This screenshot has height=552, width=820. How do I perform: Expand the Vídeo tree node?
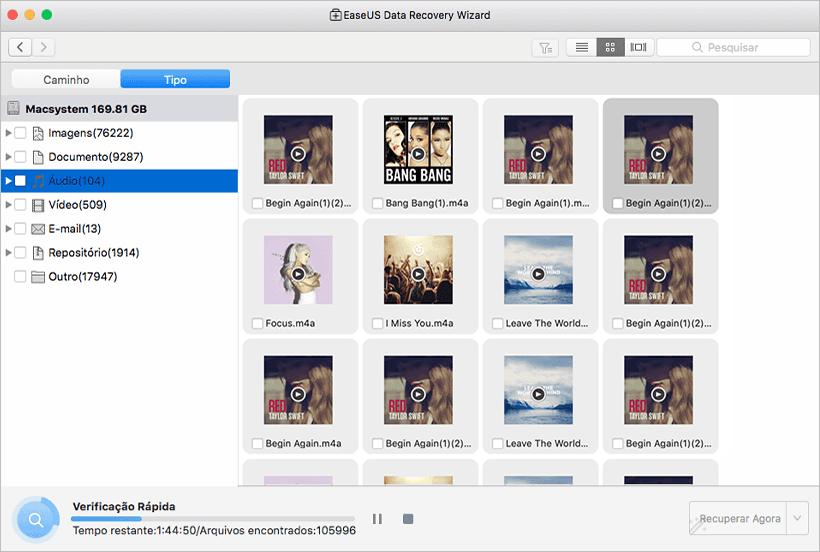coord(8,205)
